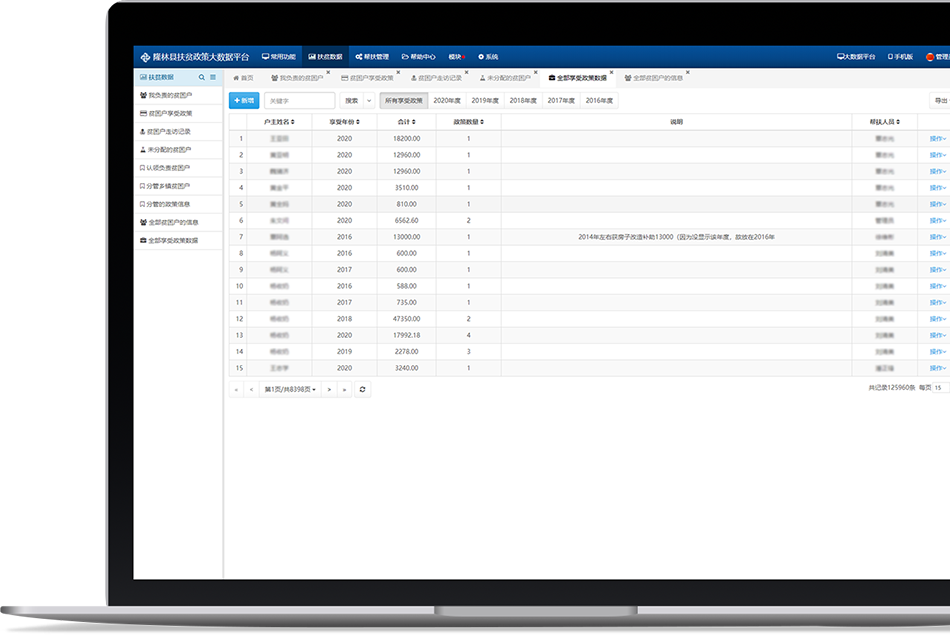Viewport: 950px width, 635px height.
Task: Open 操作 dropdown for row 7
Action: point(938,237)
